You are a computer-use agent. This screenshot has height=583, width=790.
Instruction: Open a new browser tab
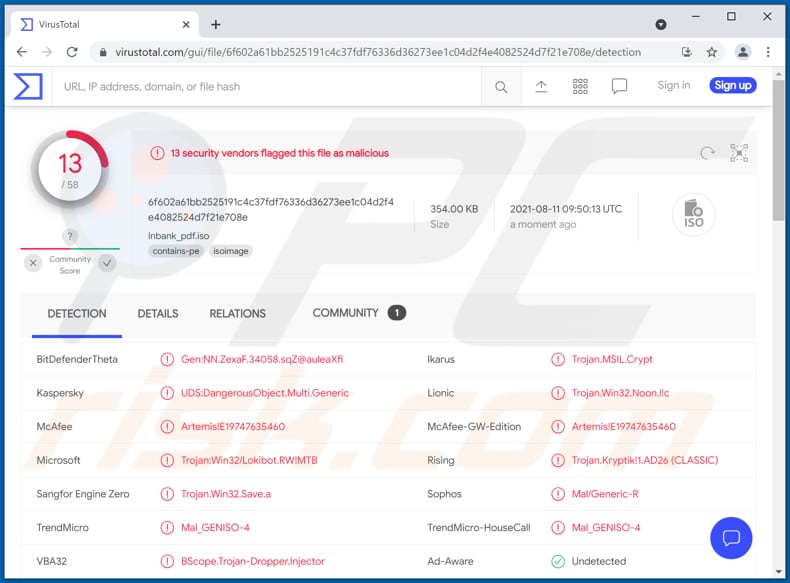[216, 24]
